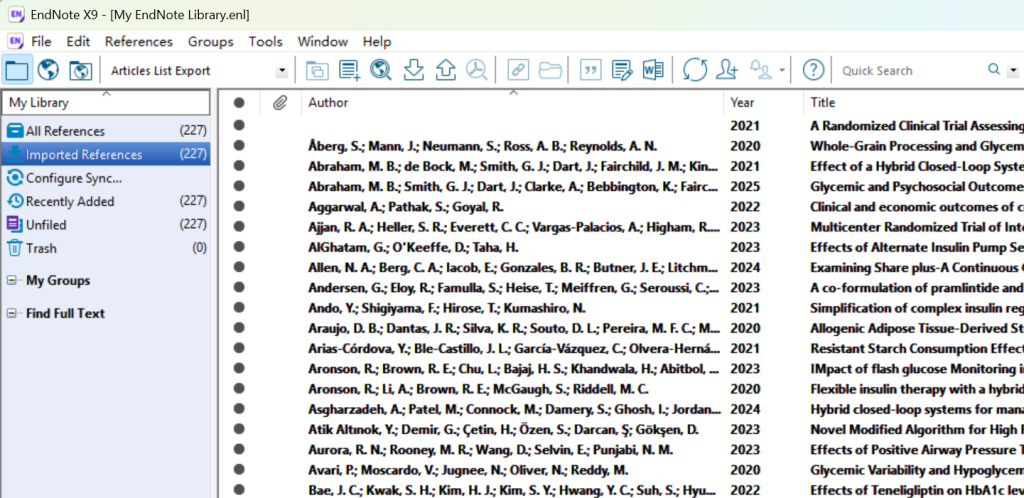
Task: Click the Import download arrow icon
Action: pyautogui.click(x=413, y=70)
